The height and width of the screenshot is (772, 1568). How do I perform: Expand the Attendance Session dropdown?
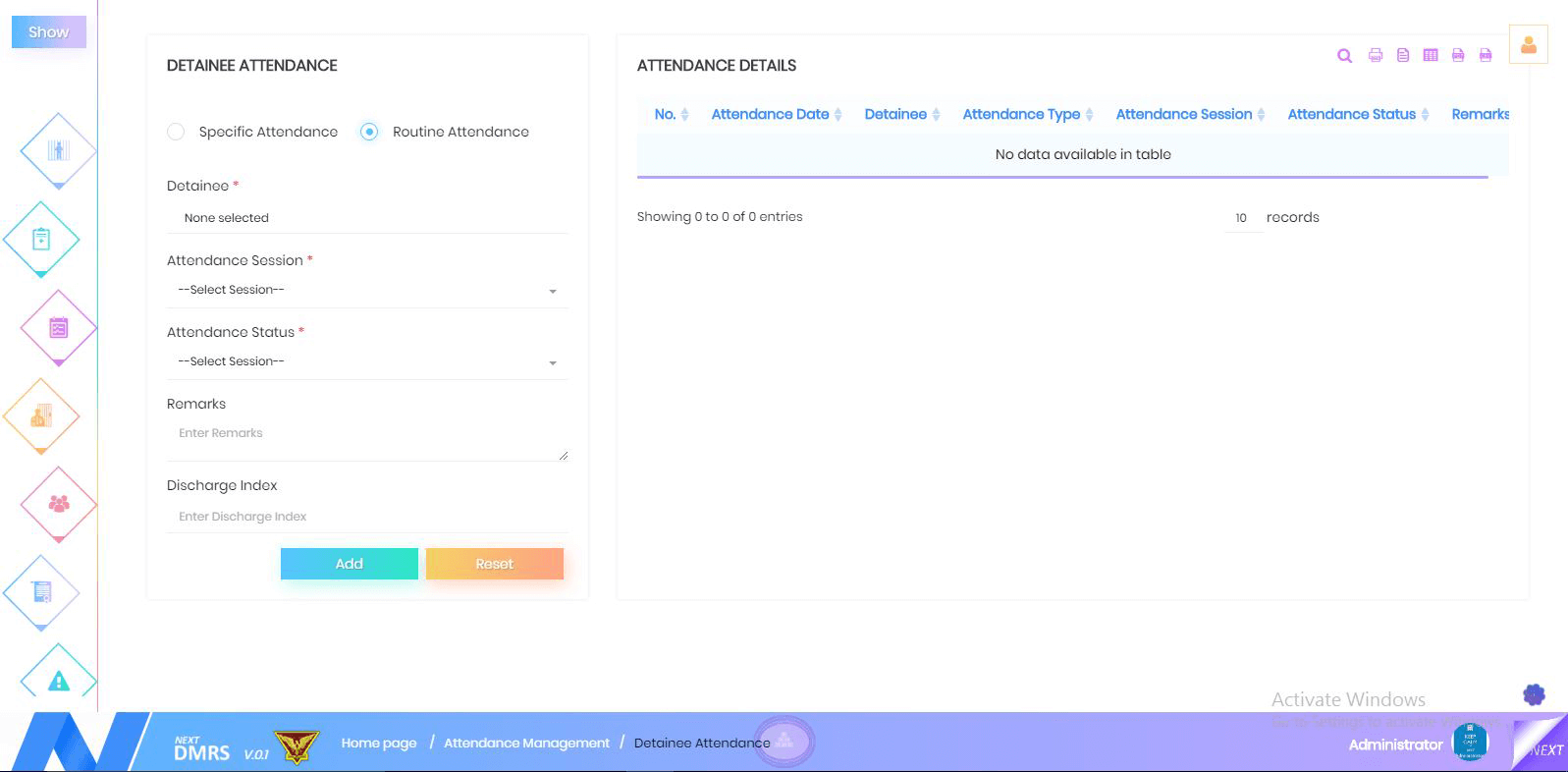366,290
